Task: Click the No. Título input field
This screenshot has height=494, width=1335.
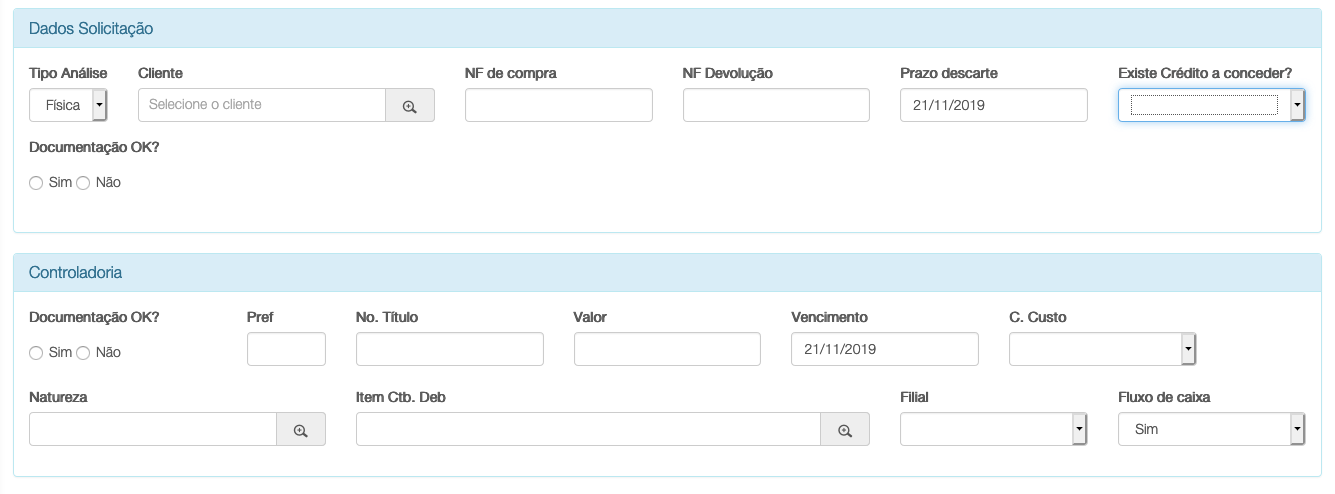Action: [x=450, y=349]
